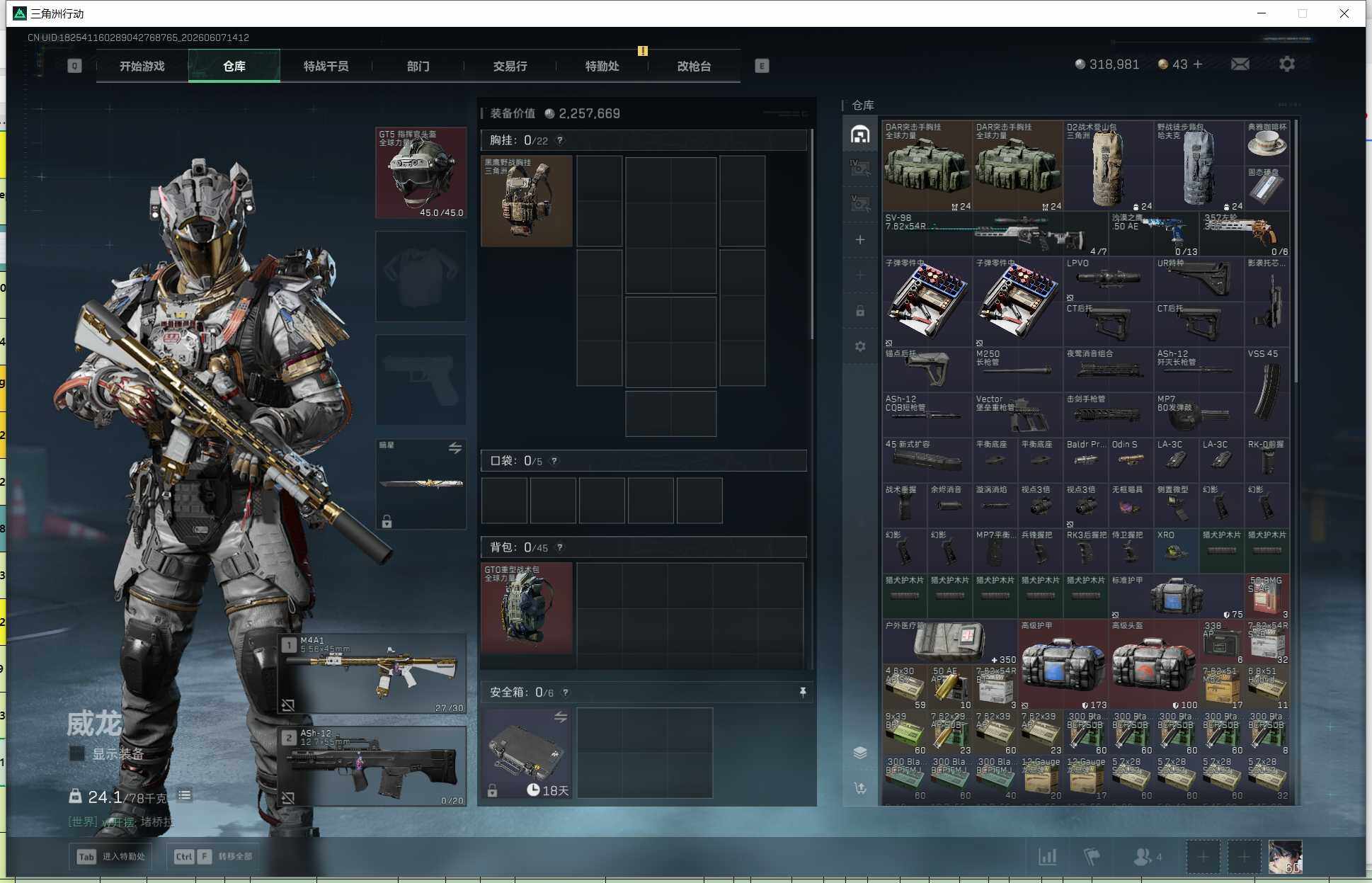The width and height of the screenshot is (1372, 883).
Task: Open the IV storage box sidebar icon
Action: 860,168
